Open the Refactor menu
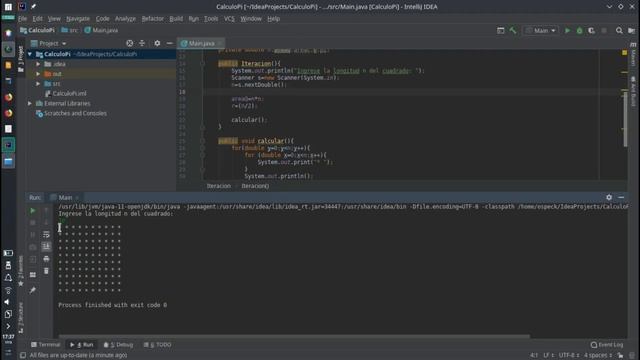640x360 pixels. pos(152,19)
